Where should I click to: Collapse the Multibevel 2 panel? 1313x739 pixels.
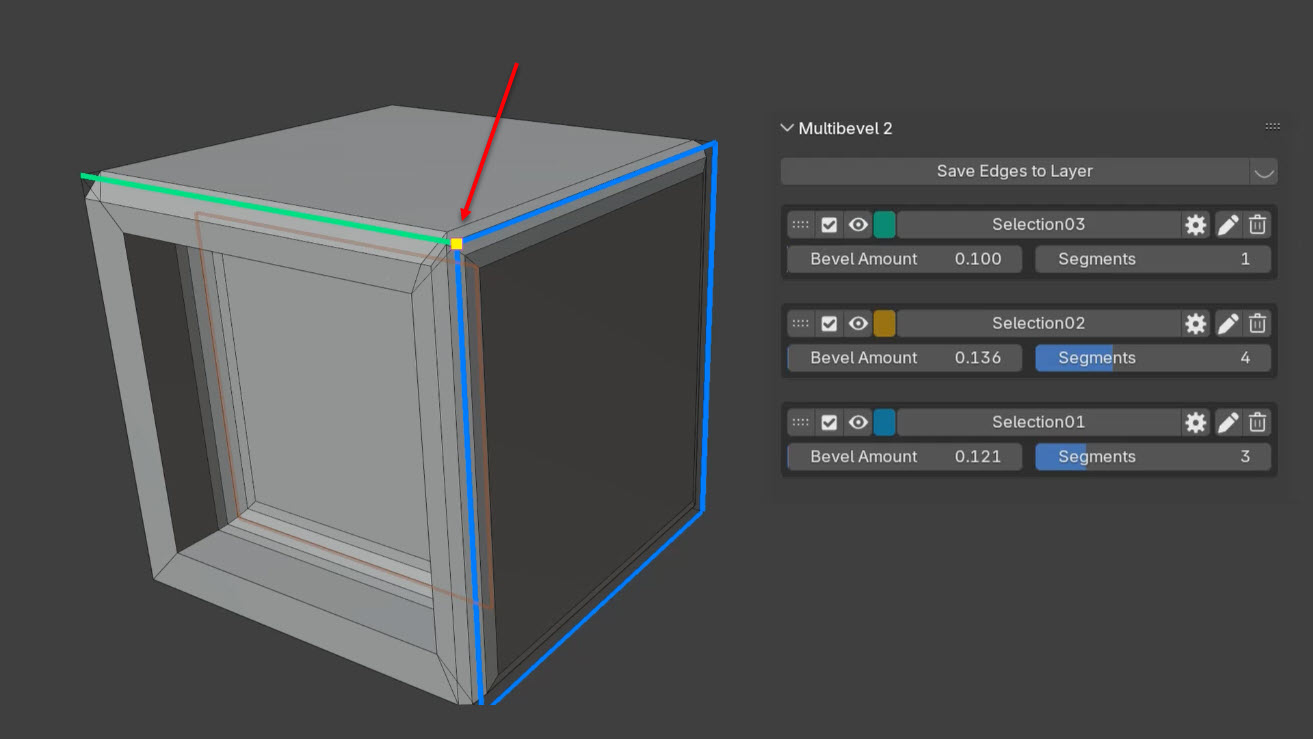pos(787,128)
